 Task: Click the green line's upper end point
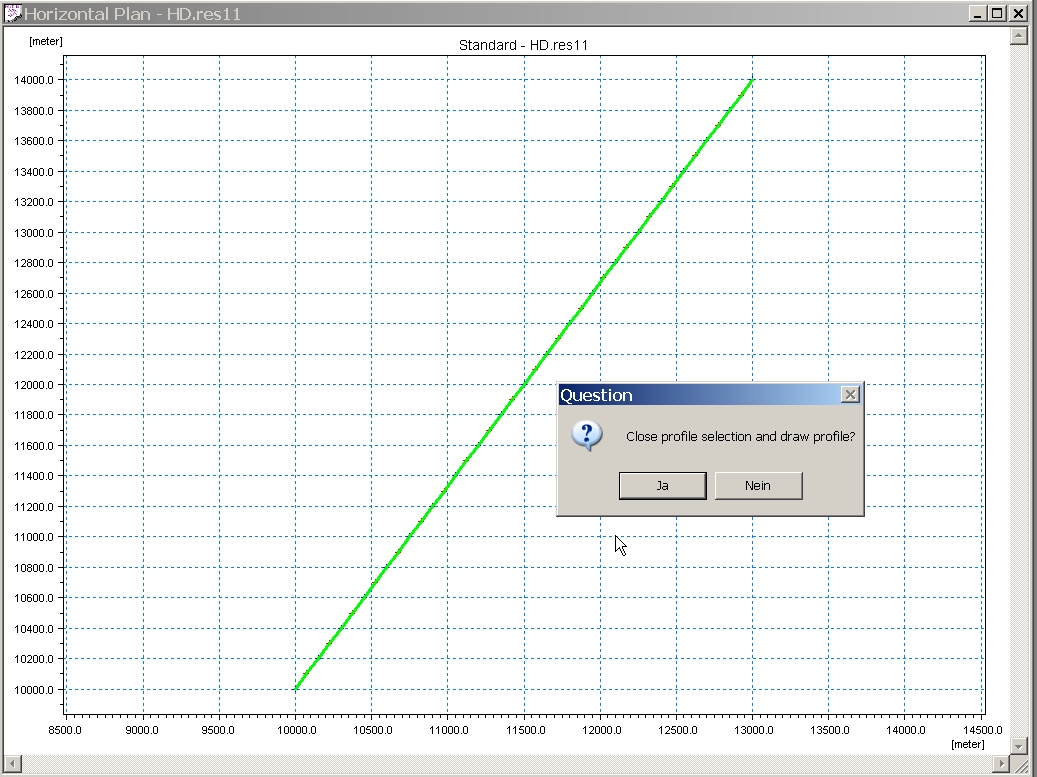tap(751, 81)
